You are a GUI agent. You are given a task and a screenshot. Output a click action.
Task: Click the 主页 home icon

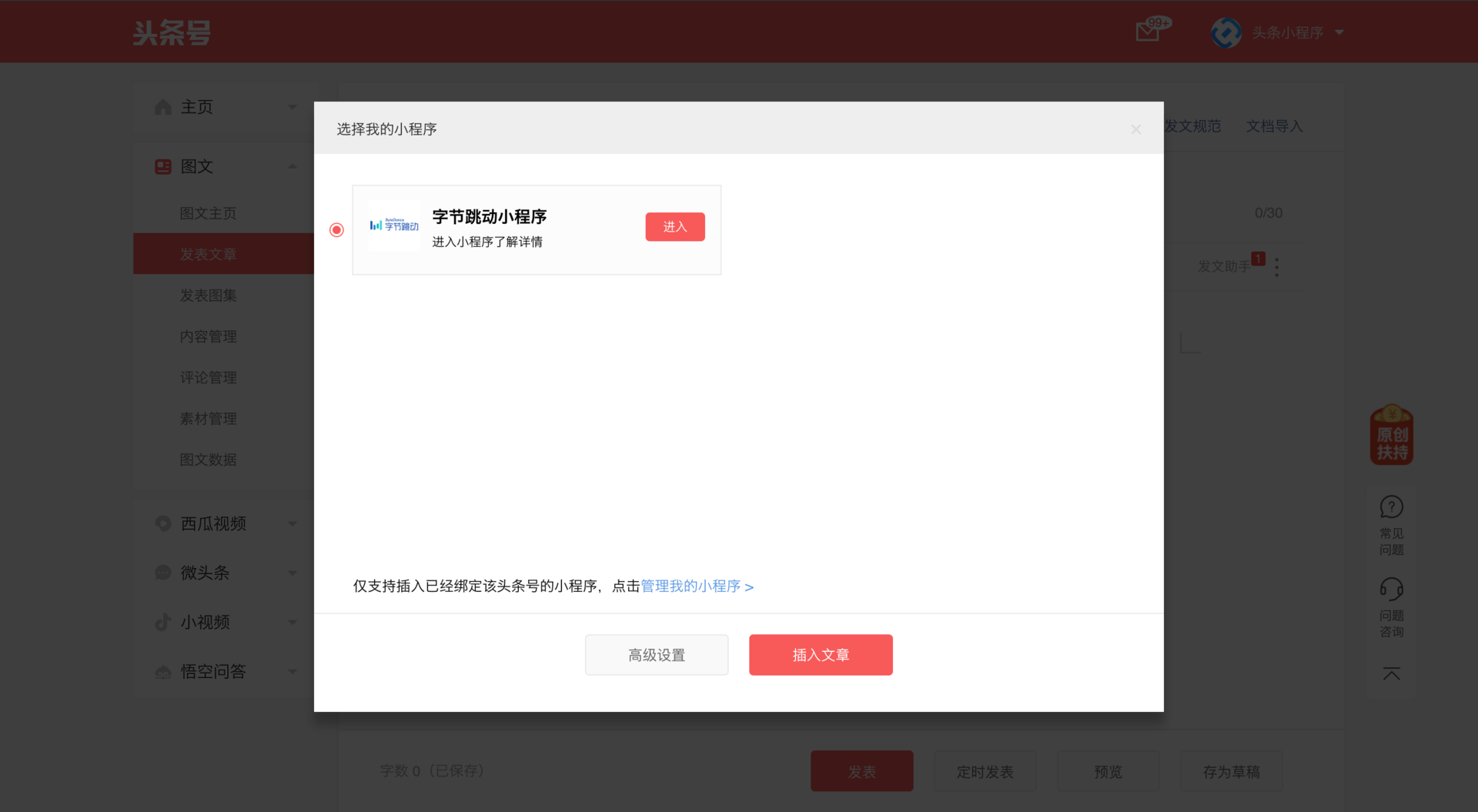click(x=163, y=107)
